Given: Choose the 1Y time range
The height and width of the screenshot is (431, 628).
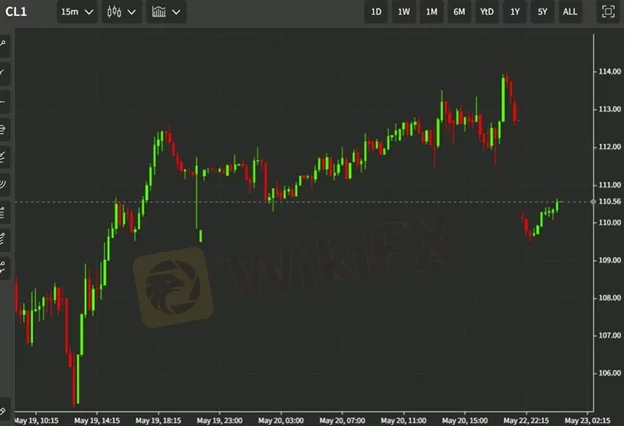Looking at the screenshot, I should 515,12.
